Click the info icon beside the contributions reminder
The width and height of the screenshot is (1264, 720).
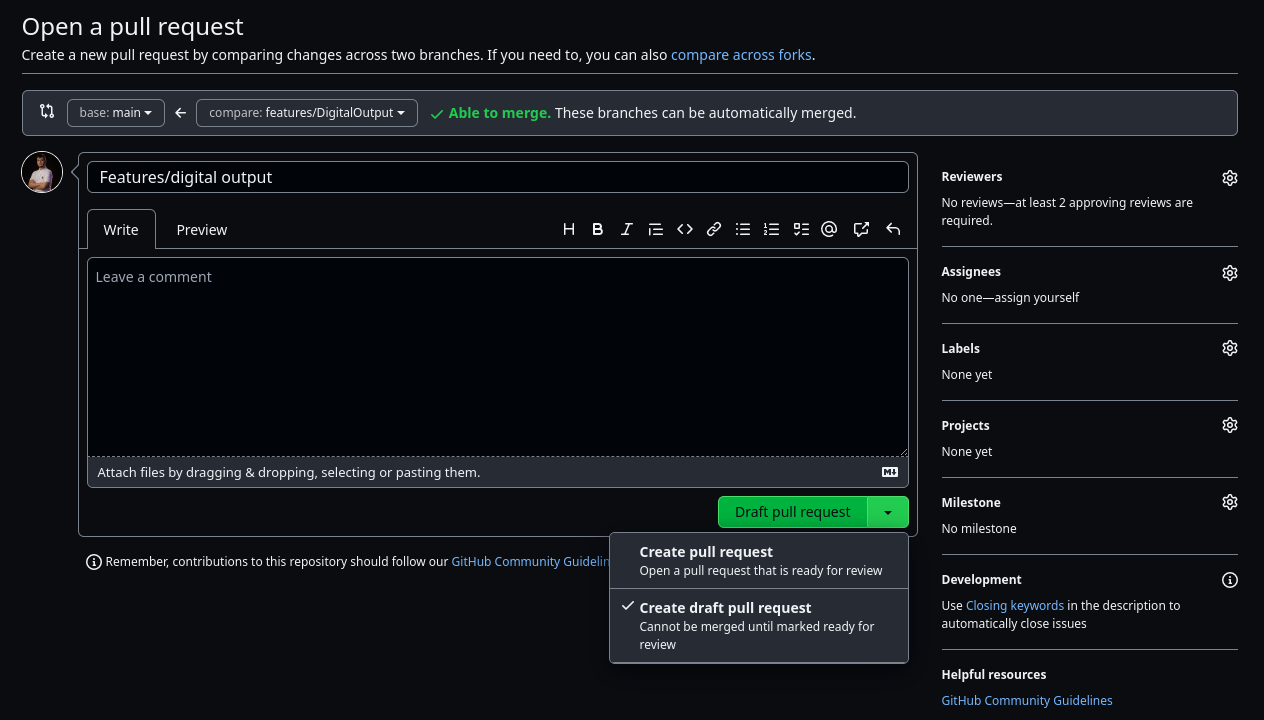point(94,562)
